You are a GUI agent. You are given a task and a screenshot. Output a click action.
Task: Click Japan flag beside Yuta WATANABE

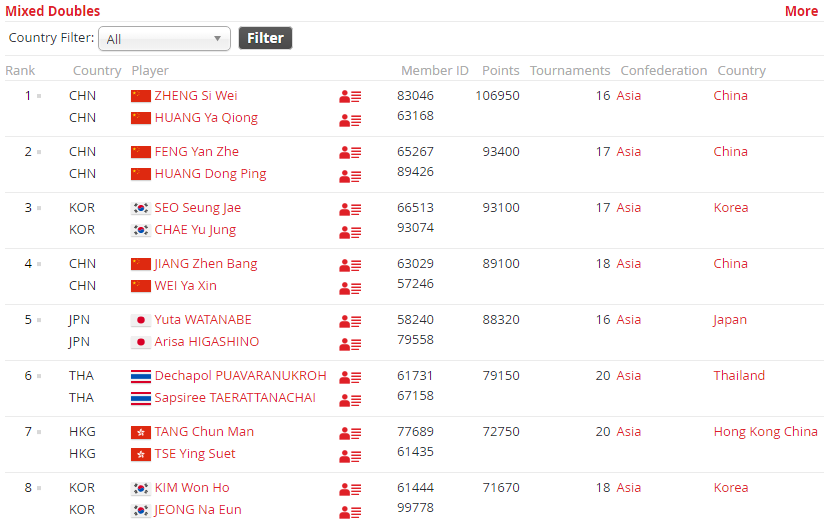point(141,320)
